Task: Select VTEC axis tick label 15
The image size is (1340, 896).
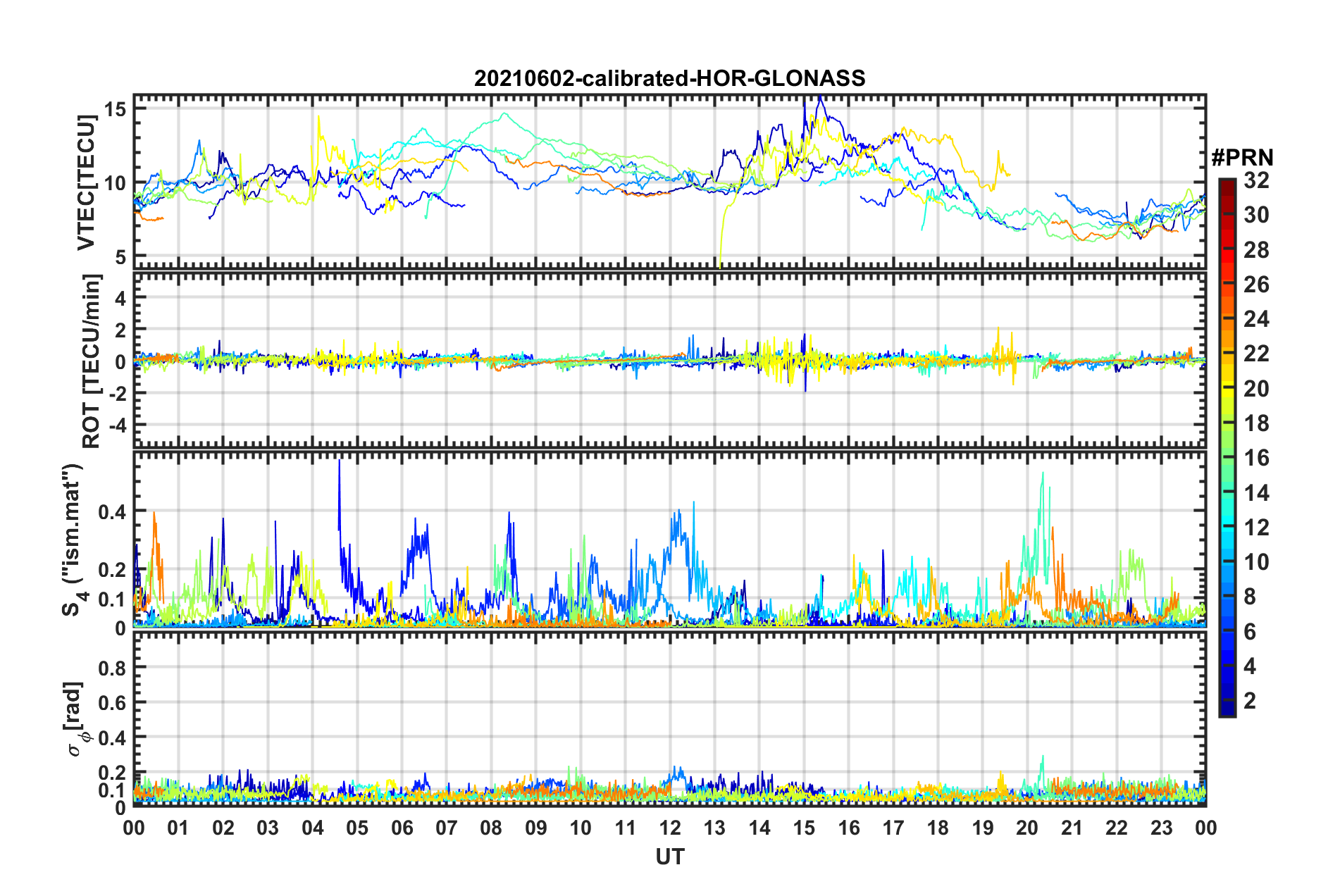Action: click(115, 109)
